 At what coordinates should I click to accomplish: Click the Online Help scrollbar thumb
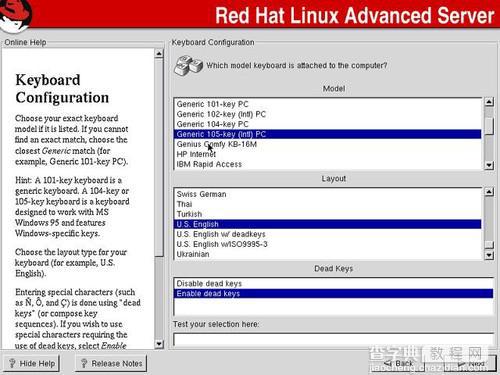coord(159,157)
